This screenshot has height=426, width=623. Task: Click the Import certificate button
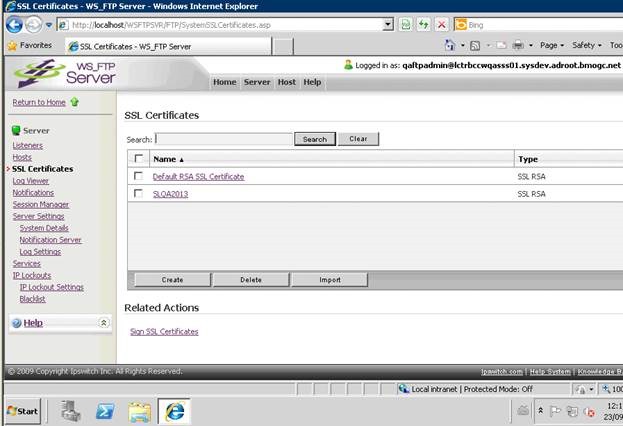[330, 280]
